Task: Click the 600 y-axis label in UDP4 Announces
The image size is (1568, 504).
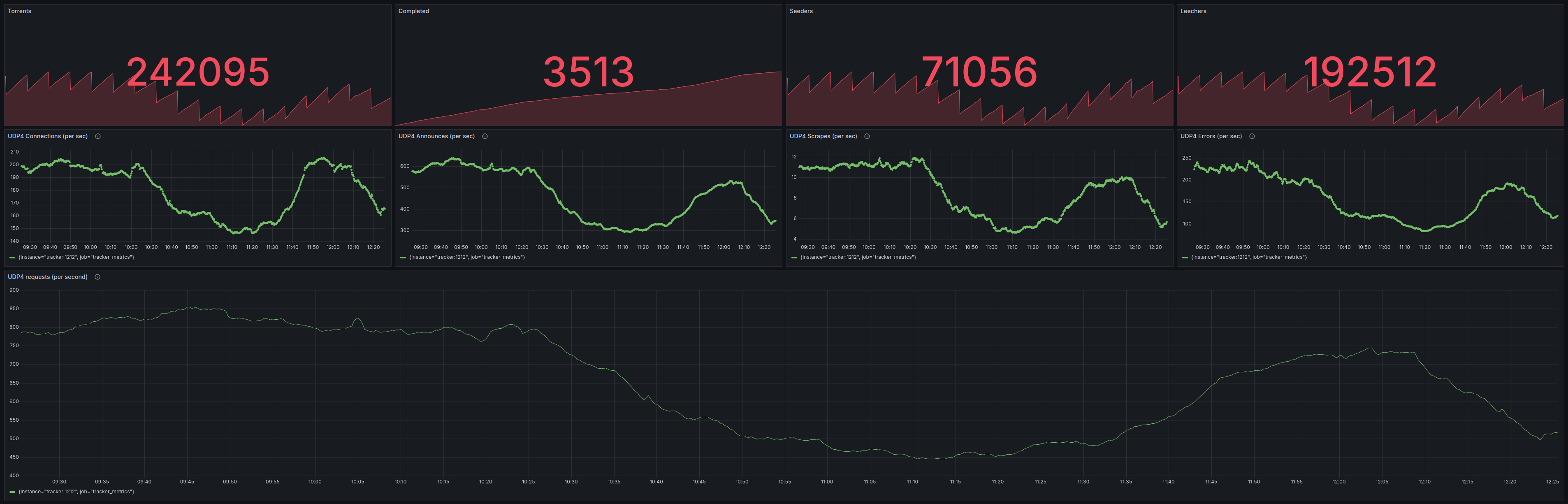Action: click(x=405, y=166)
